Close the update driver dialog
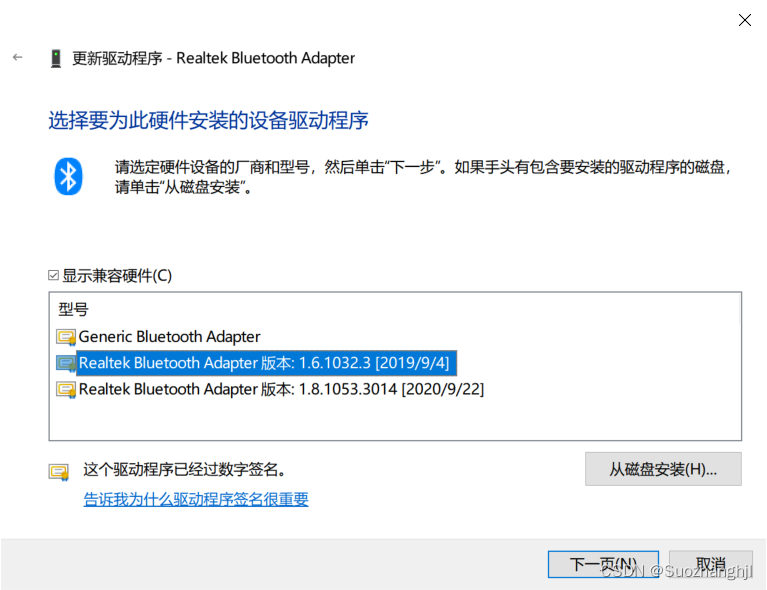 point(744,20)
